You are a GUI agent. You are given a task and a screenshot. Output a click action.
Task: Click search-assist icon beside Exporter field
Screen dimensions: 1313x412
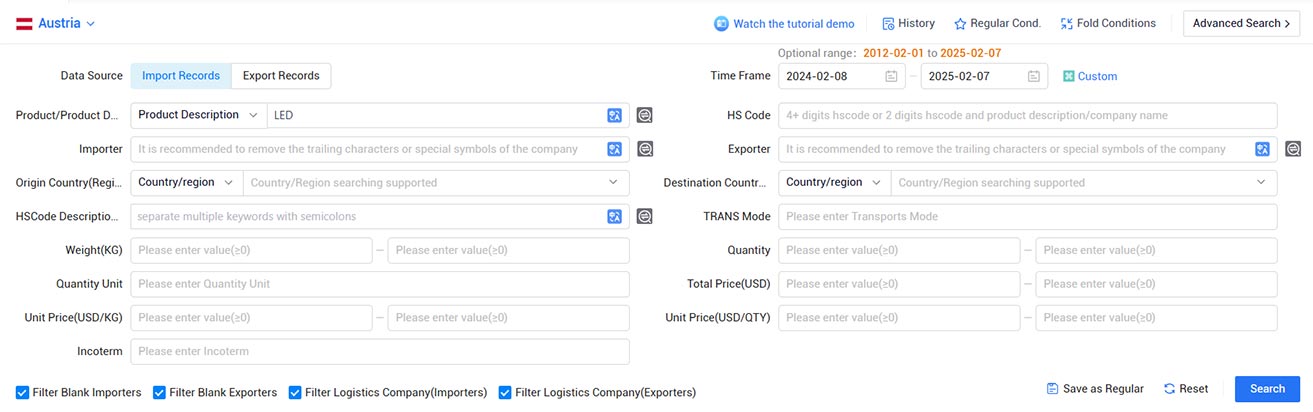(1293, 149)
